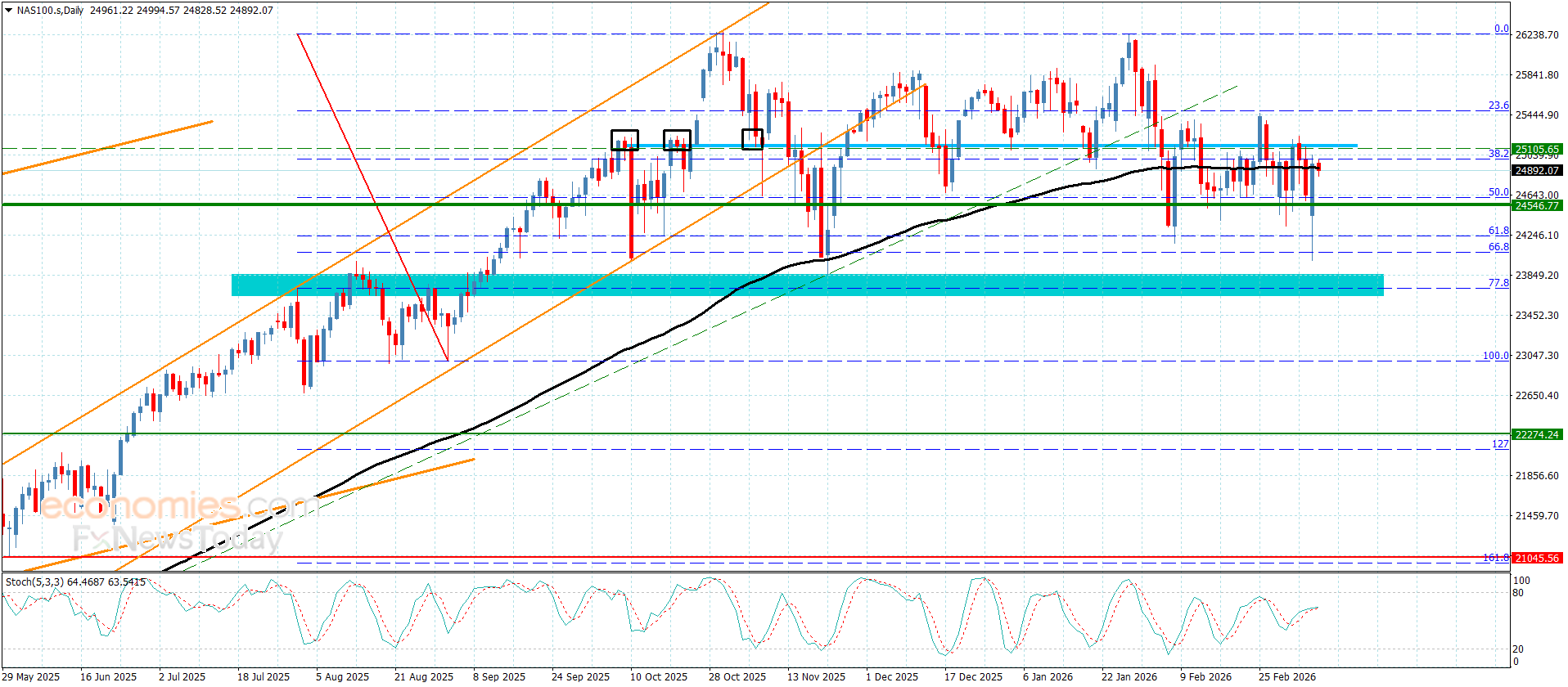Click the 6 Jan 2026 date label
The width and height of the screenshot is (1568, 687).
(1048, 676)
